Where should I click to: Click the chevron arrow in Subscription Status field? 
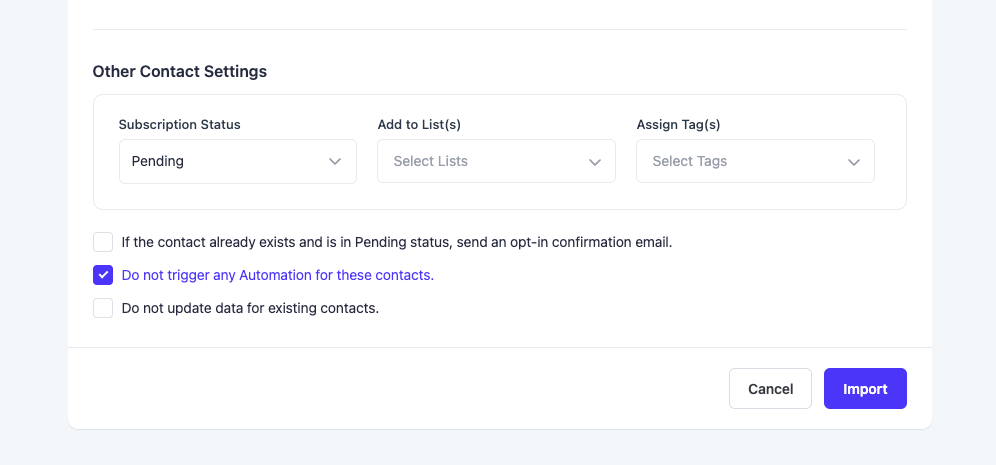click(335, 161)
